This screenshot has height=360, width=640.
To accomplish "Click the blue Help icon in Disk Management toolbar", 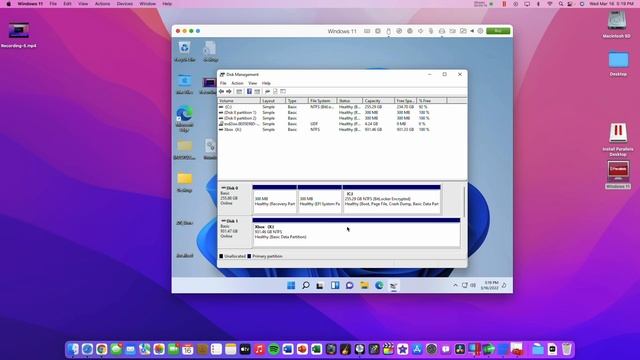I will (x=249, y=91).
